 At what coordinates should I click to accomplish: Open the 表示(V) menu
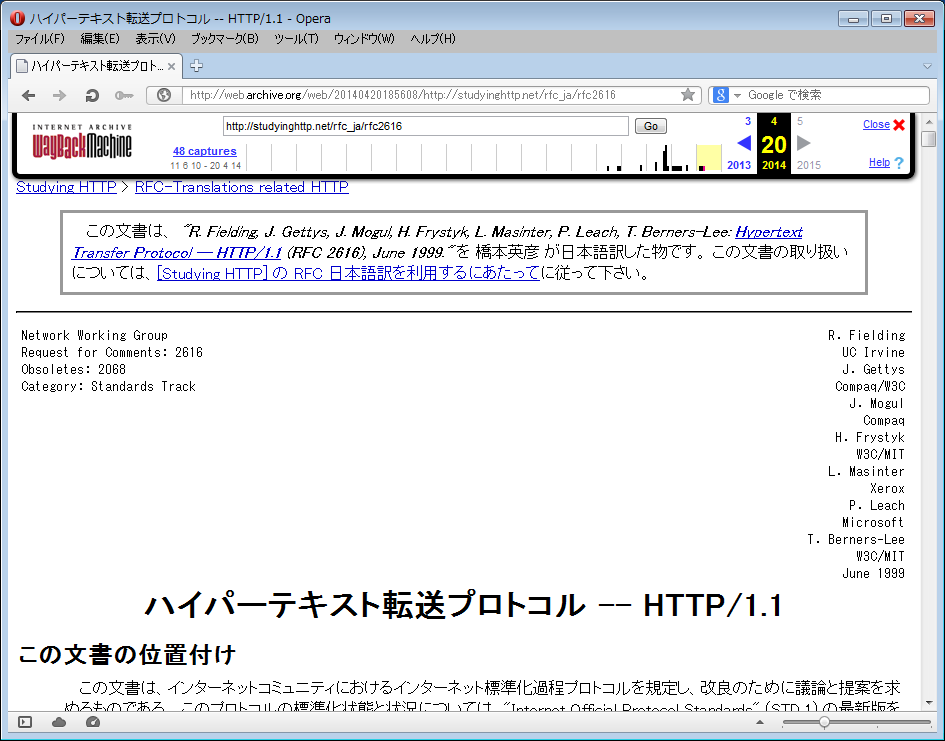tap(155, 39)
